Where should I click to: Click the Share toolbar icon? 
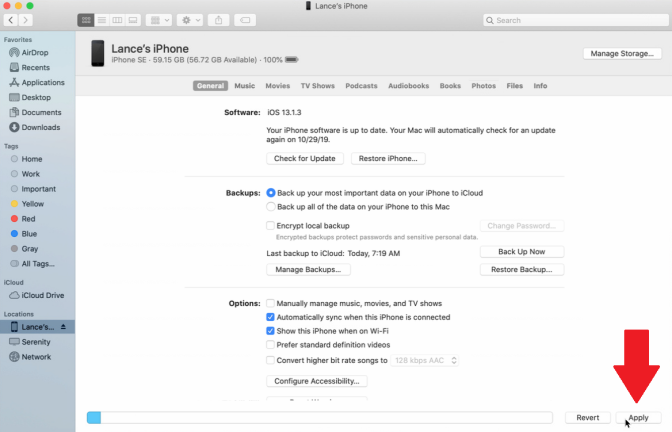(219, 20)
